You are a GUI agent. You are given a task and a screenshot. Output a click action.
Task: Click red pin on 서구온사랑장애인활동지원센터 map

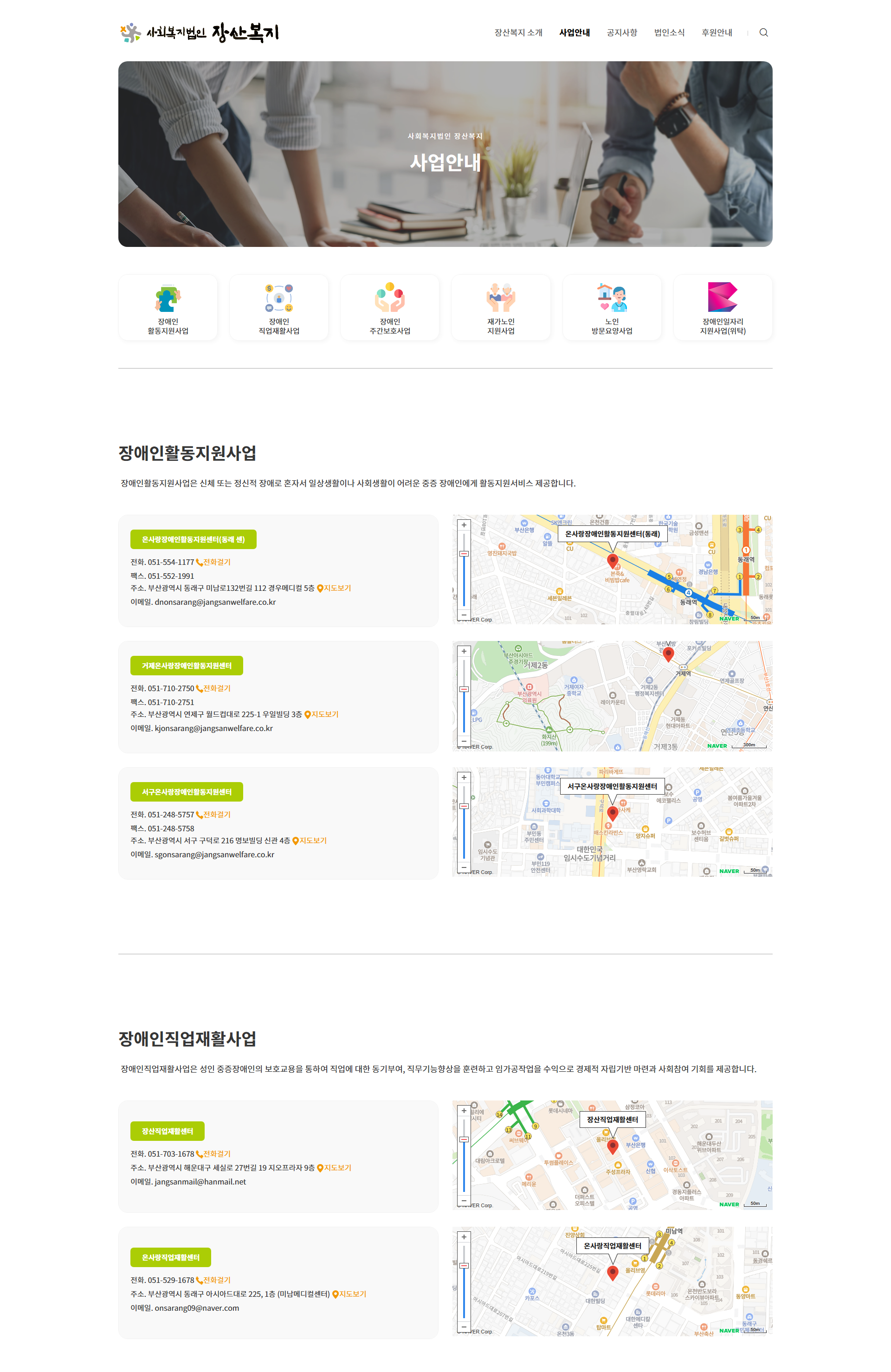click(613, 812)
